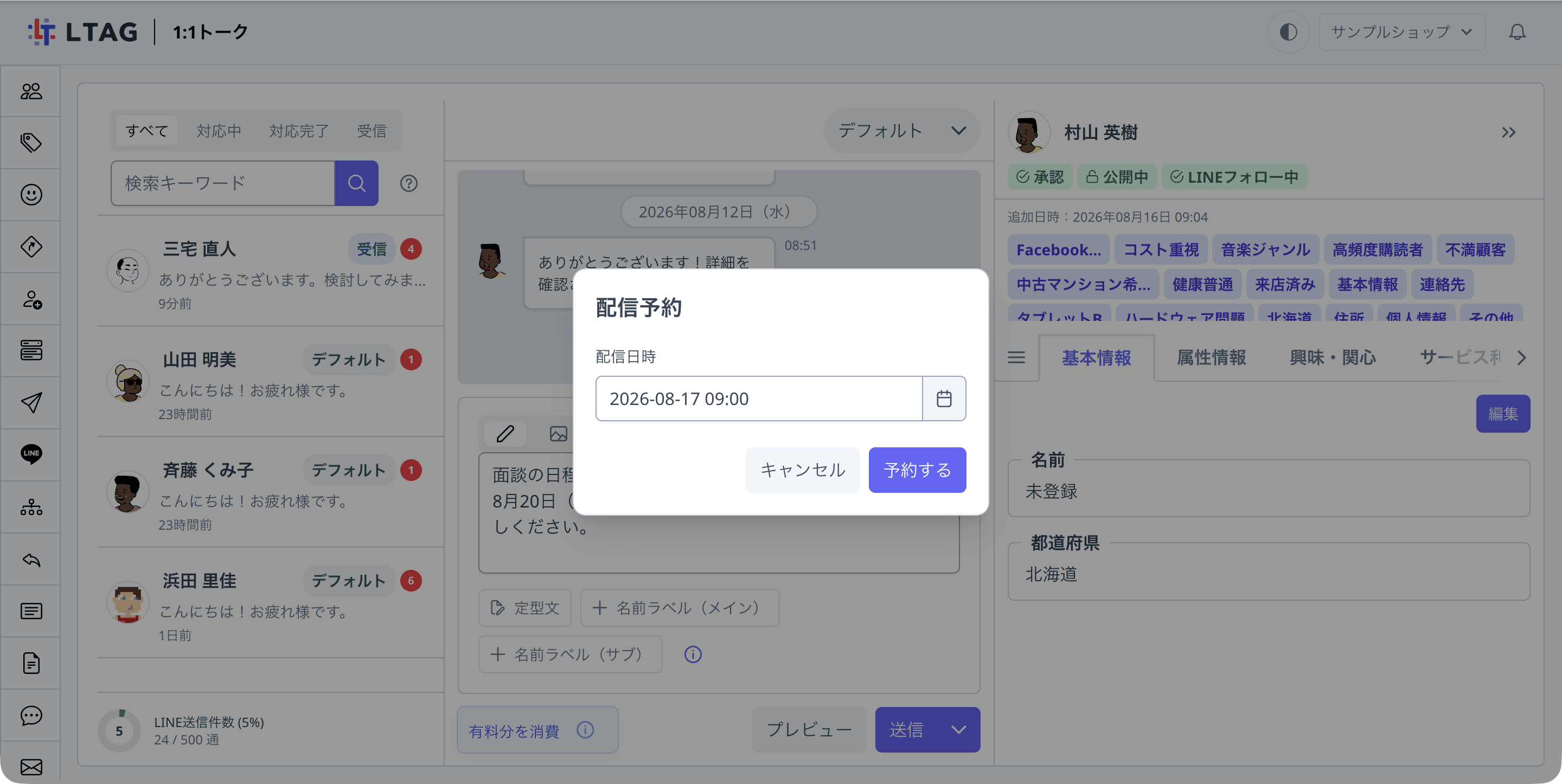This screenshot has width=1562, height=784.
Task: Switch to the 属性情報 tab
Action: click(x=1212, y=358)
